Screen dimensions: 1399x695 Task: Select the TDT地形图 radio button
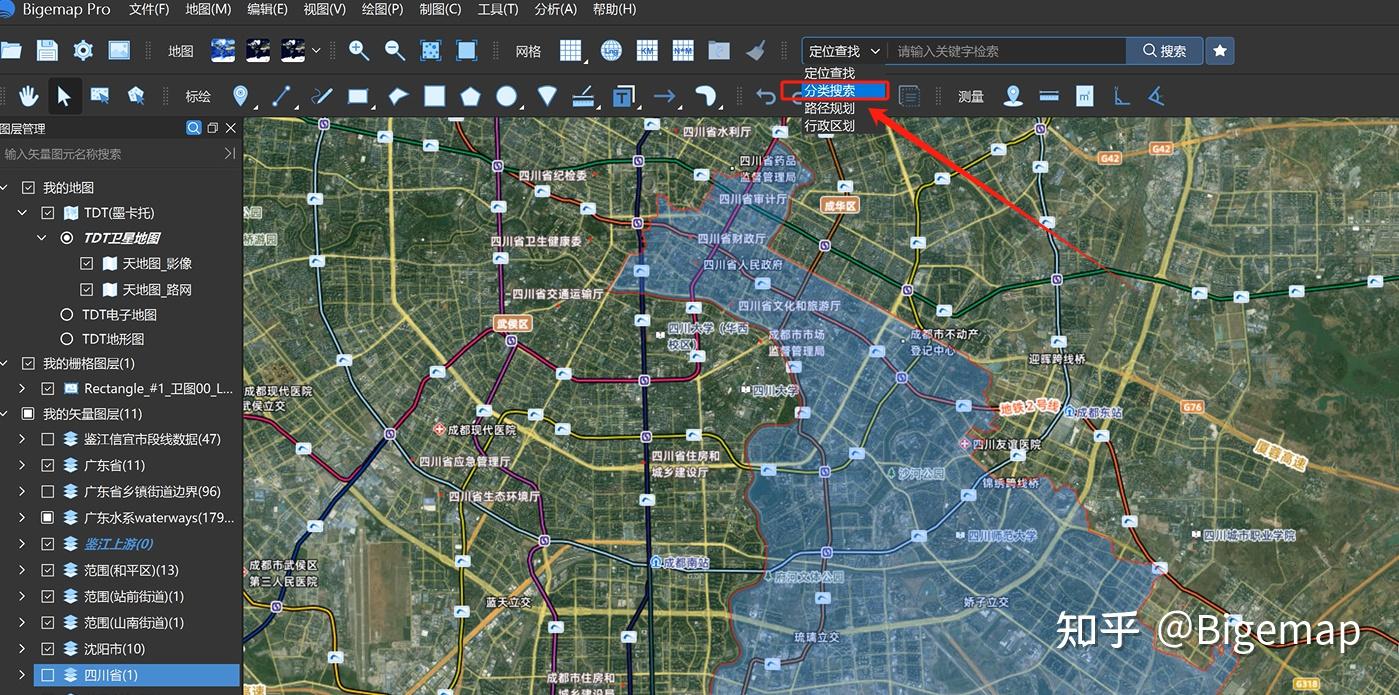[x=67, y=339]
